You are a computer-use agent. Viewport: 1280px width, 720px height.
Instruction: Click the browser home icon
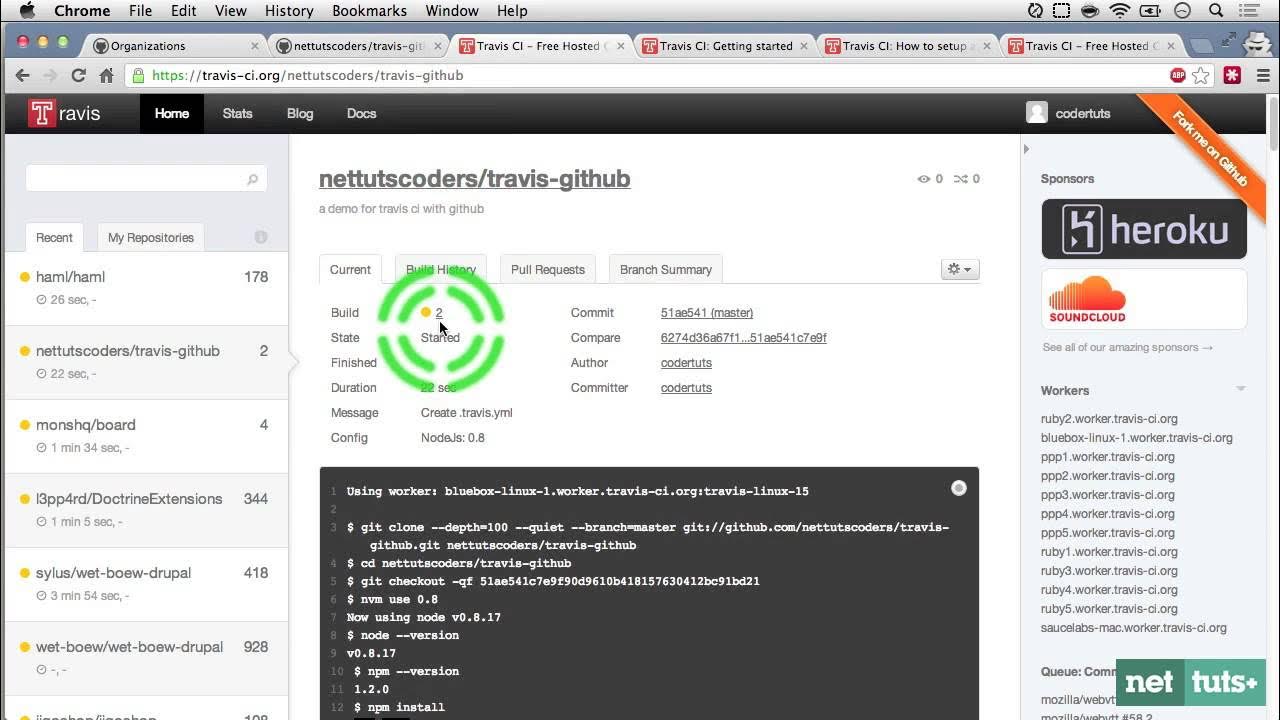(x=106, y=75)
